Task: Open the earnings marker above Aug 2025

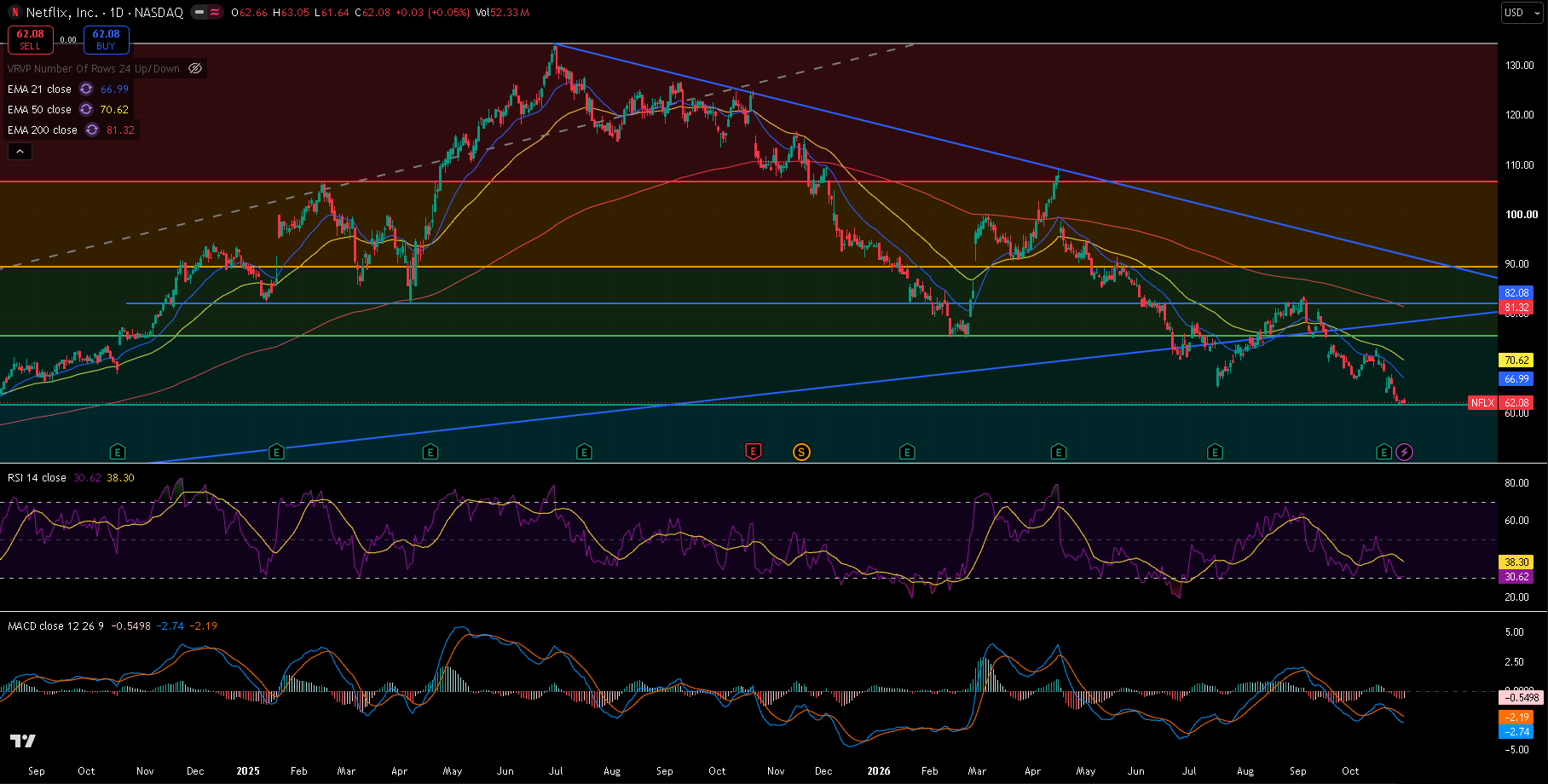Action: pyautogui.click(x=584, y=452)
